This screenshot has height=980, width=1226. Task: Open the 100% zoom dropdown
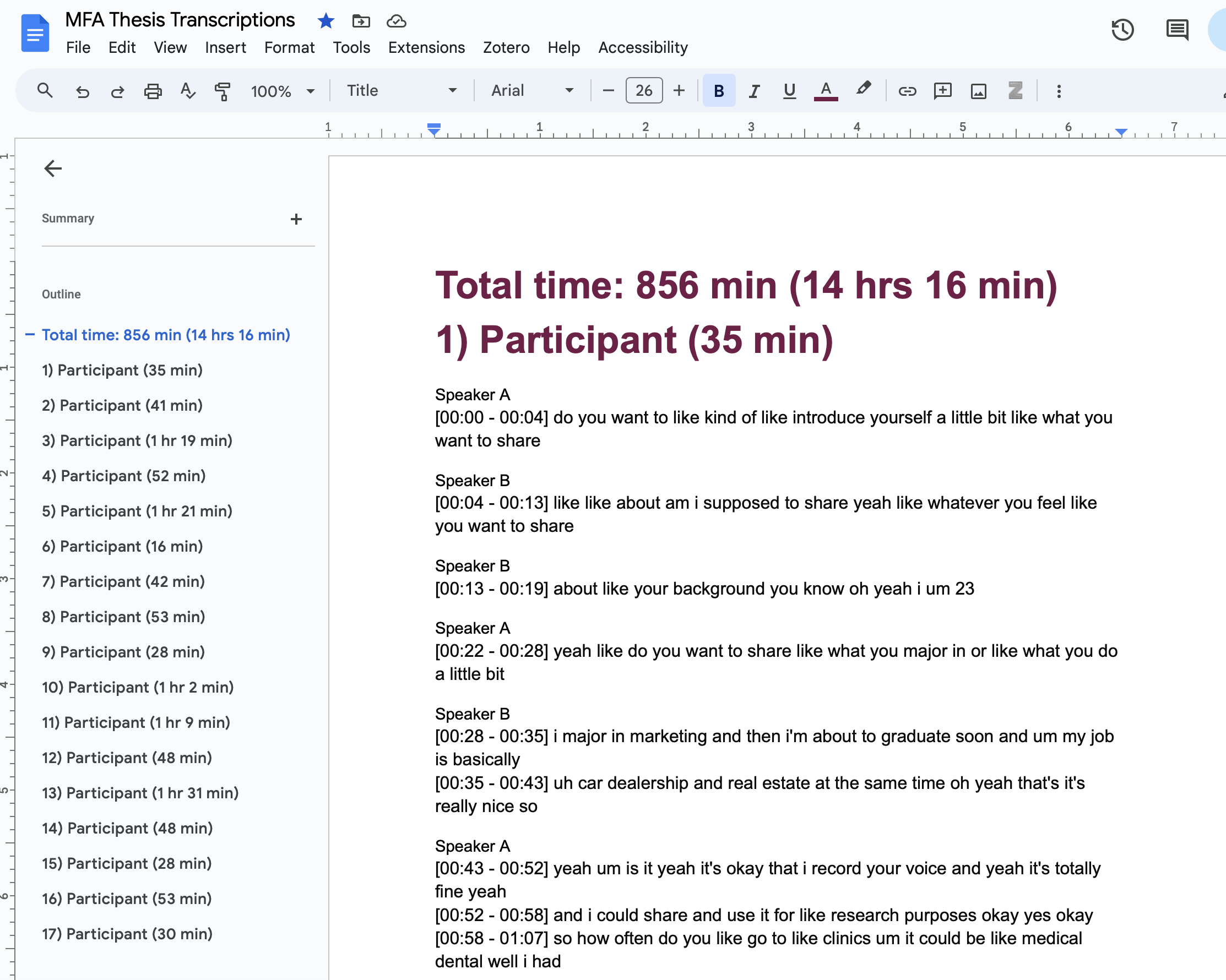(x=283, y=91)
